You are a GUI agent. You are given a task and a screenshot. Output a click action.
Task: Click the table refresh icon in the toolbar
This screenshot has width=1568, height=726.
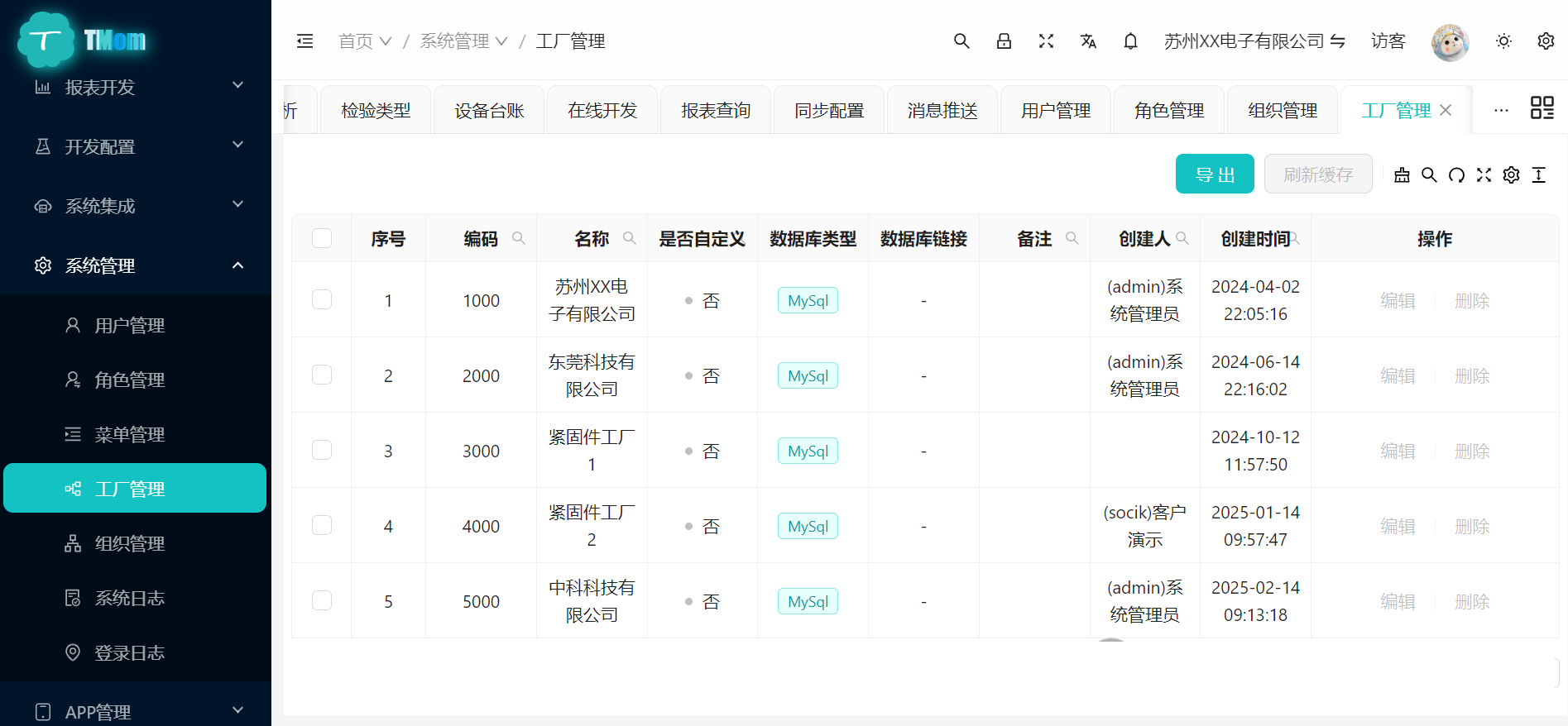tap(1456, 175)
